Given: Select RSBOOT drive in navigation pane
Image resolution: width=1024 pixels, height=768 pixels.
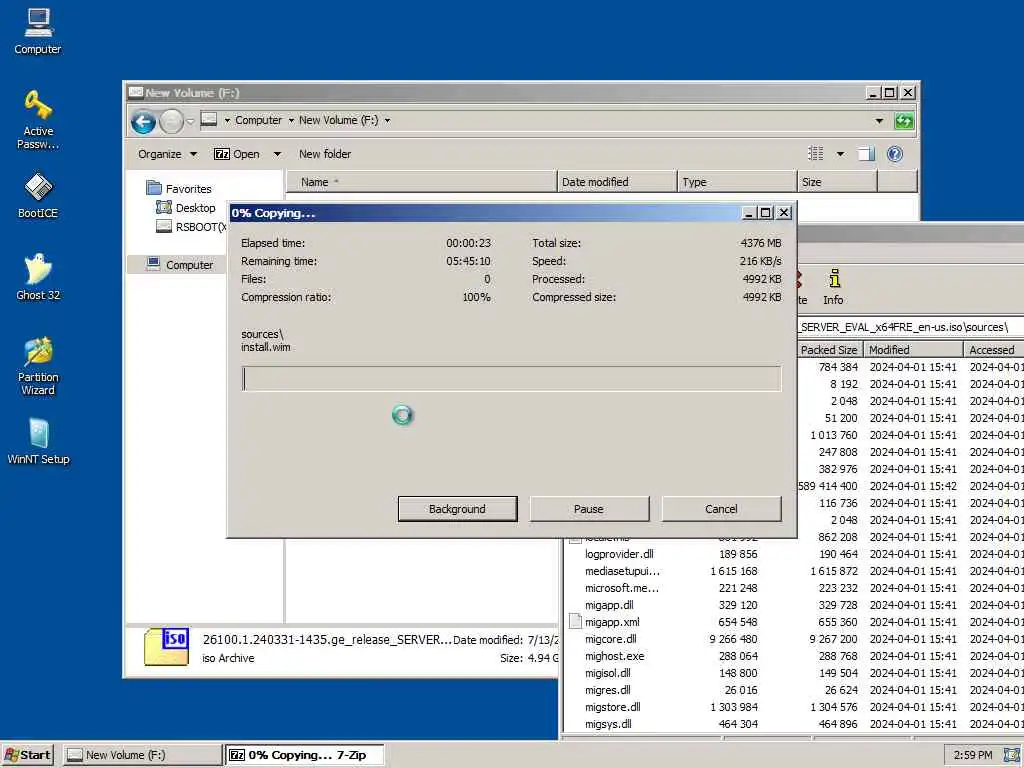Looking at the screenshot, I should [191, 227].
